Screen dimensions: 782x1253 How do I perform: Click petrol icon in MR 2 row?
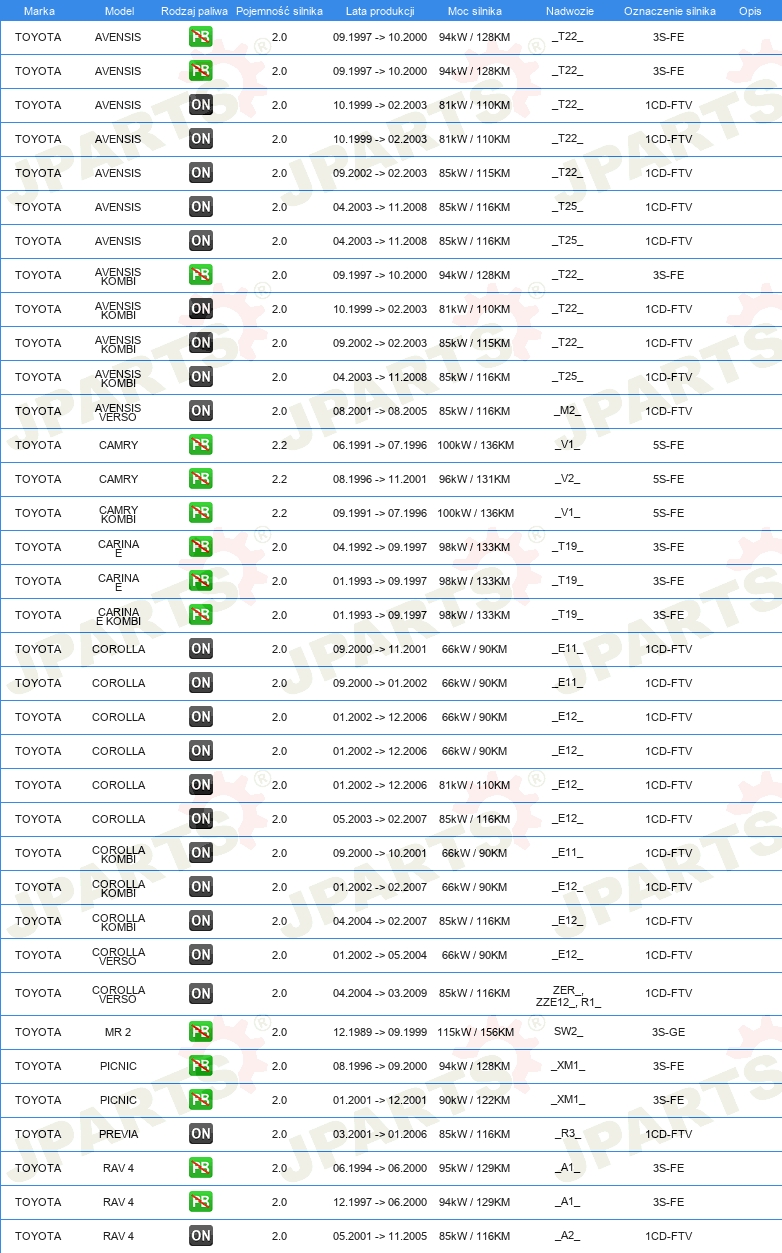point(201,1032)
